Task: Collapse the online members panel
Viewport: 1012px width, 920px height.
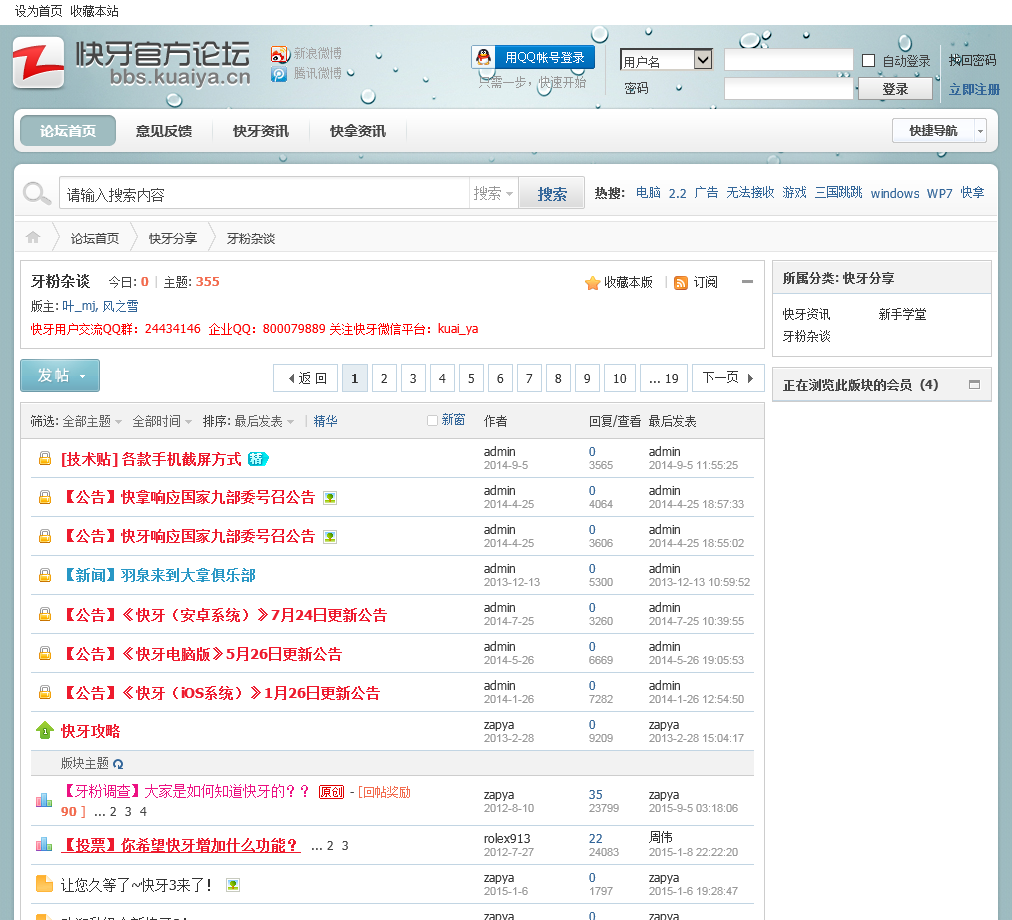Action: coord(974,385)
